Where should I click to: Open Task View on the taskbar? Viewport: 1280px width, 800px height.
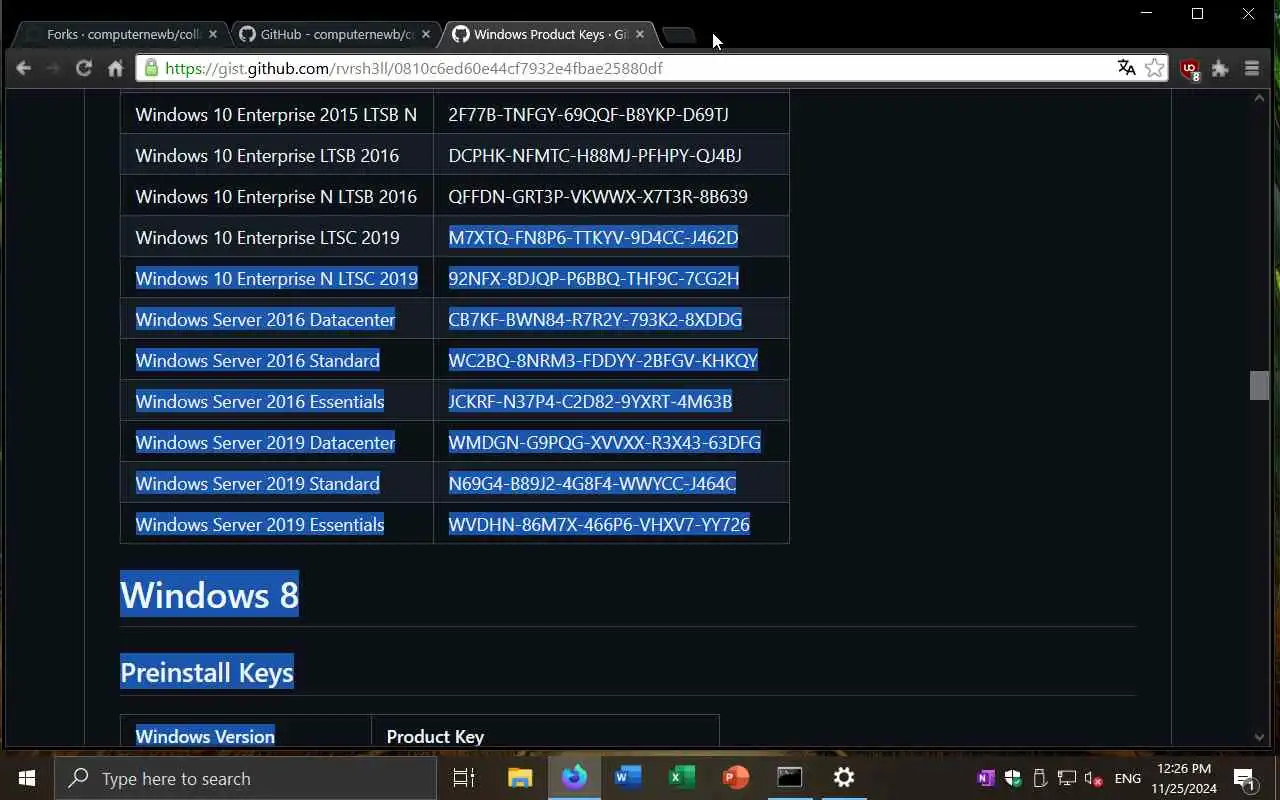tap(464, 778)
